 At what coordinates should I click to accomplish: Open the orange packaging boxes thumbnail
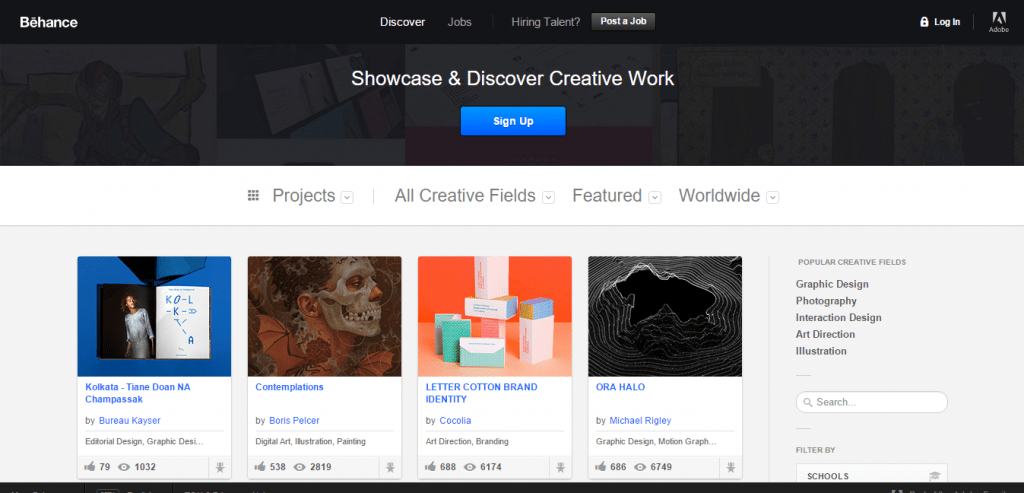click(495, 317)
